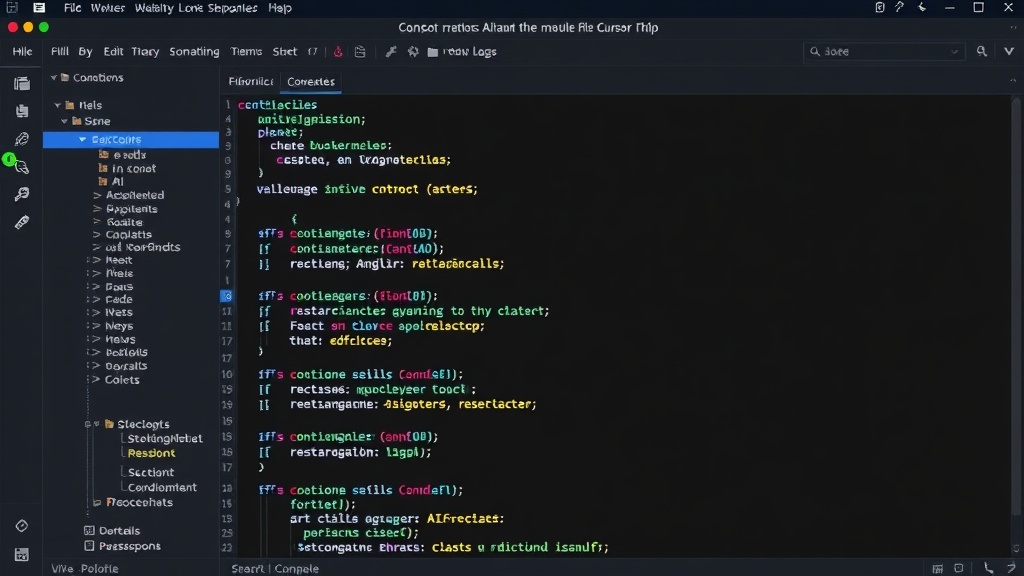Expand the Fede tree item
The width and height of the screenshot is (1024, 576).
pos(97,299)
